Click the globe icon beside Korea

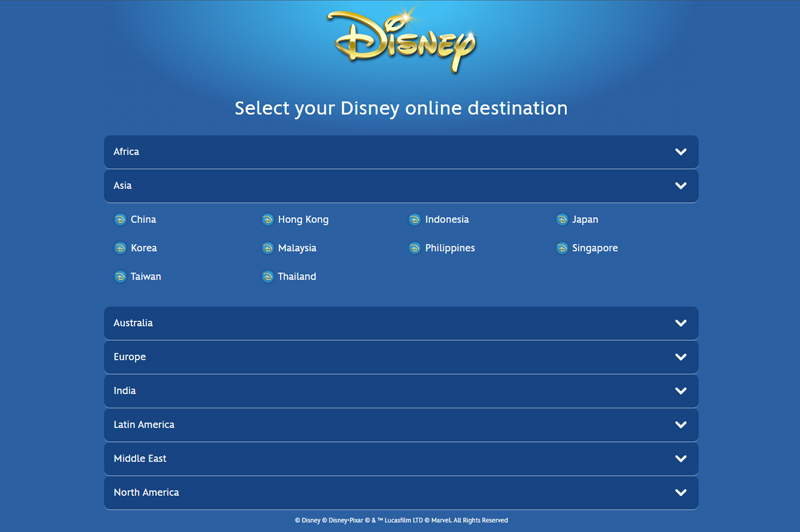pyautogui.click(x=120, y=248)
